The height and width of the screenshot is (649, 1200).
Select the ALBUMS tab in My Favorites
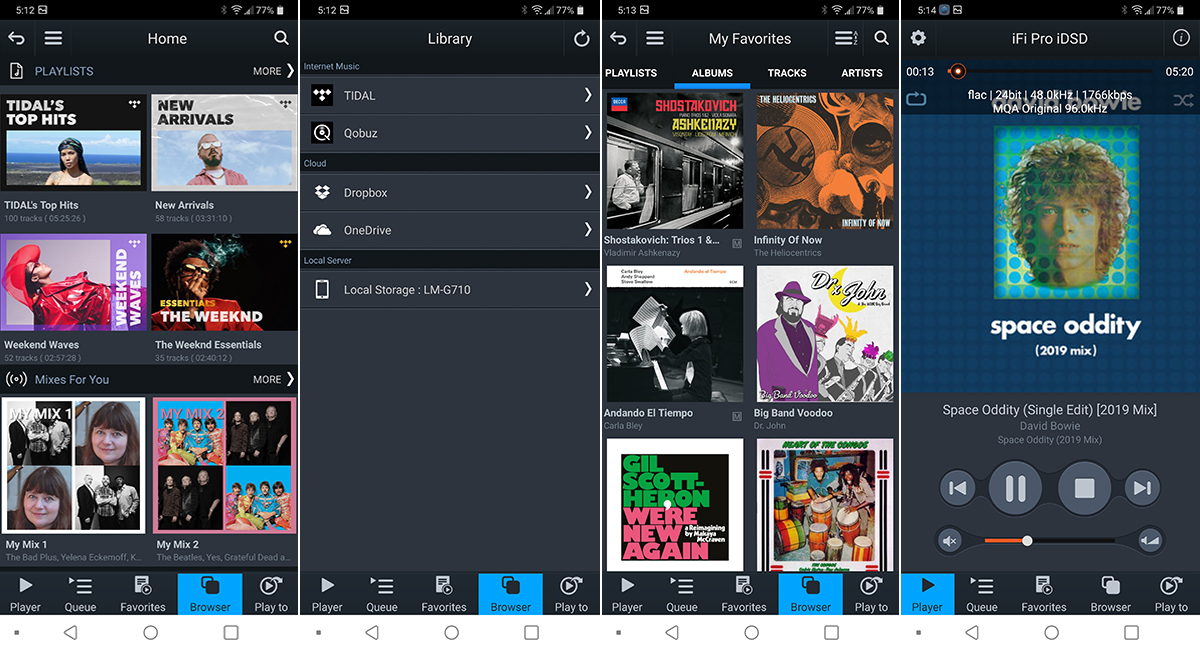712,73
